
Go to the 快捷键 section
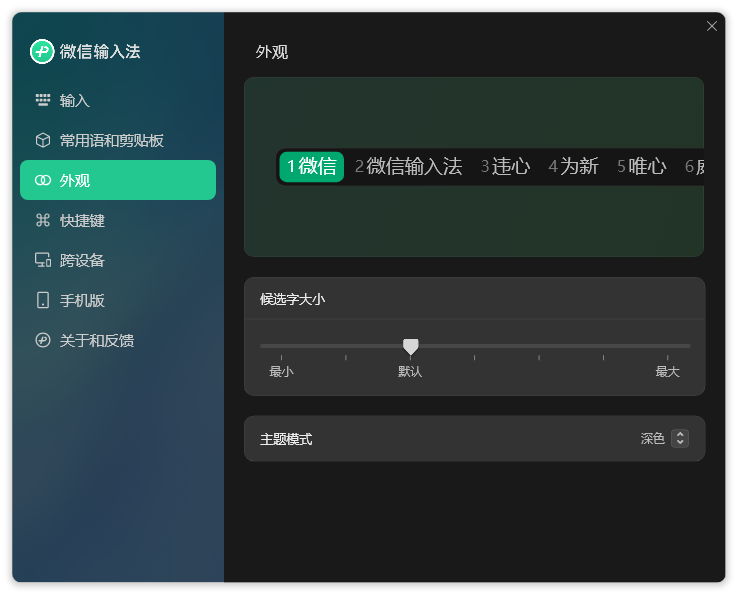pos(118,220)
